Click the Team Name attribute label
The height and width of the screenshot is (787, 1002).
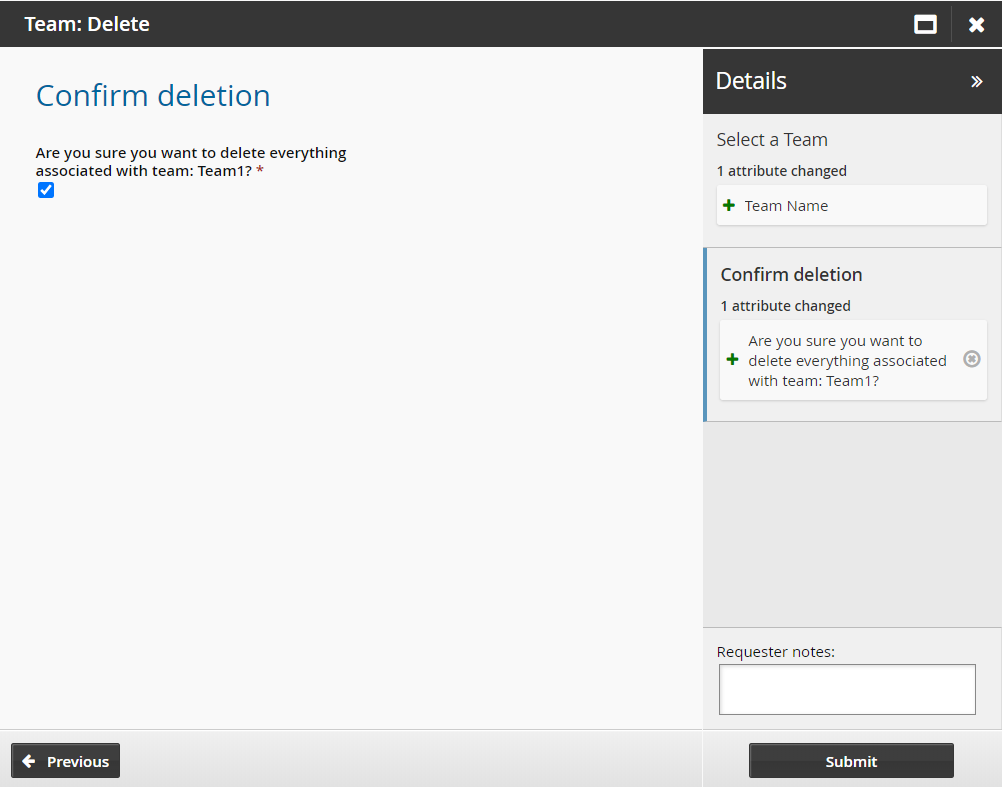tap(786, 205)
